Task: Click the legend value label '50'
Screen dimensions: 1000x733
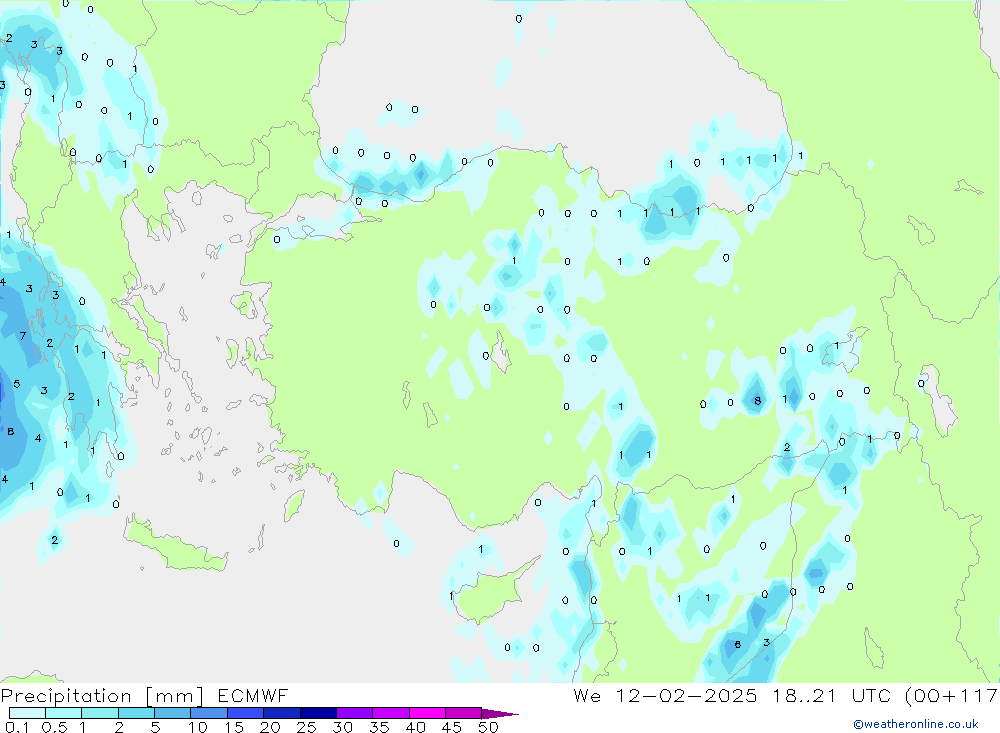Action: click(488, 727)
